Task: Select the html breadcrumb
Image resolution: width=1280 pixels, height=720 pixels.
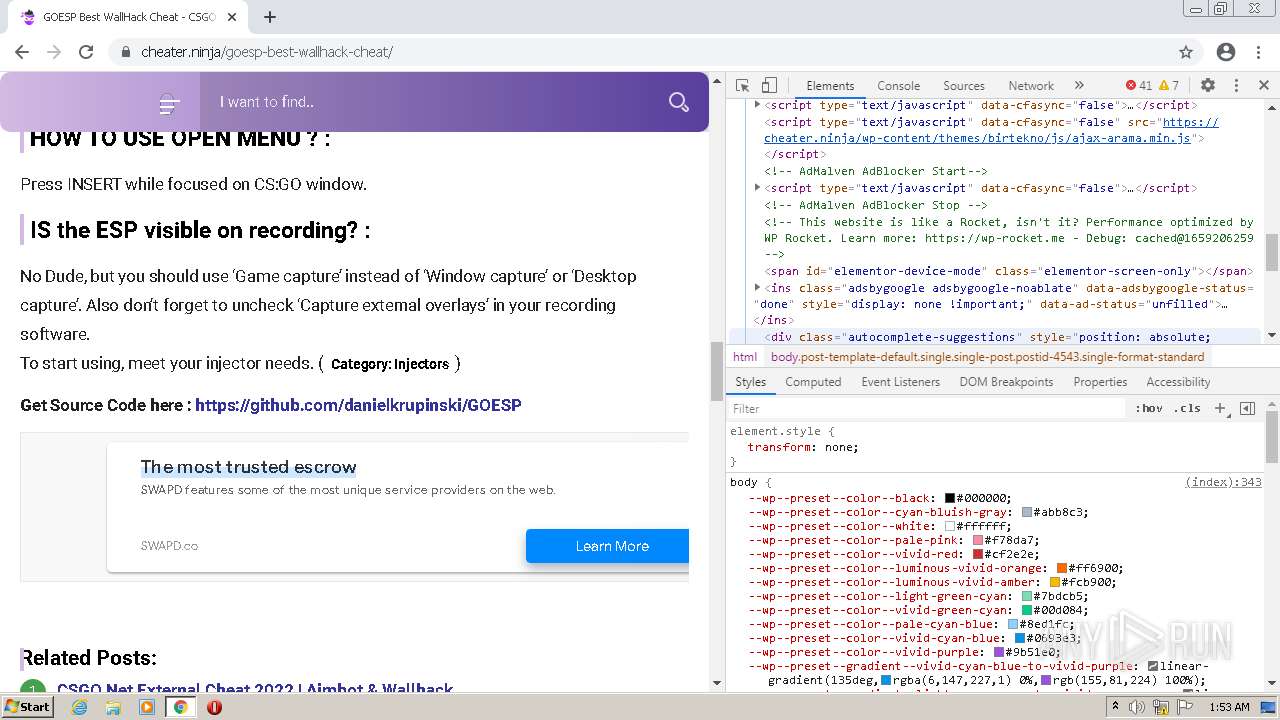Action: [x=745, y=356]
